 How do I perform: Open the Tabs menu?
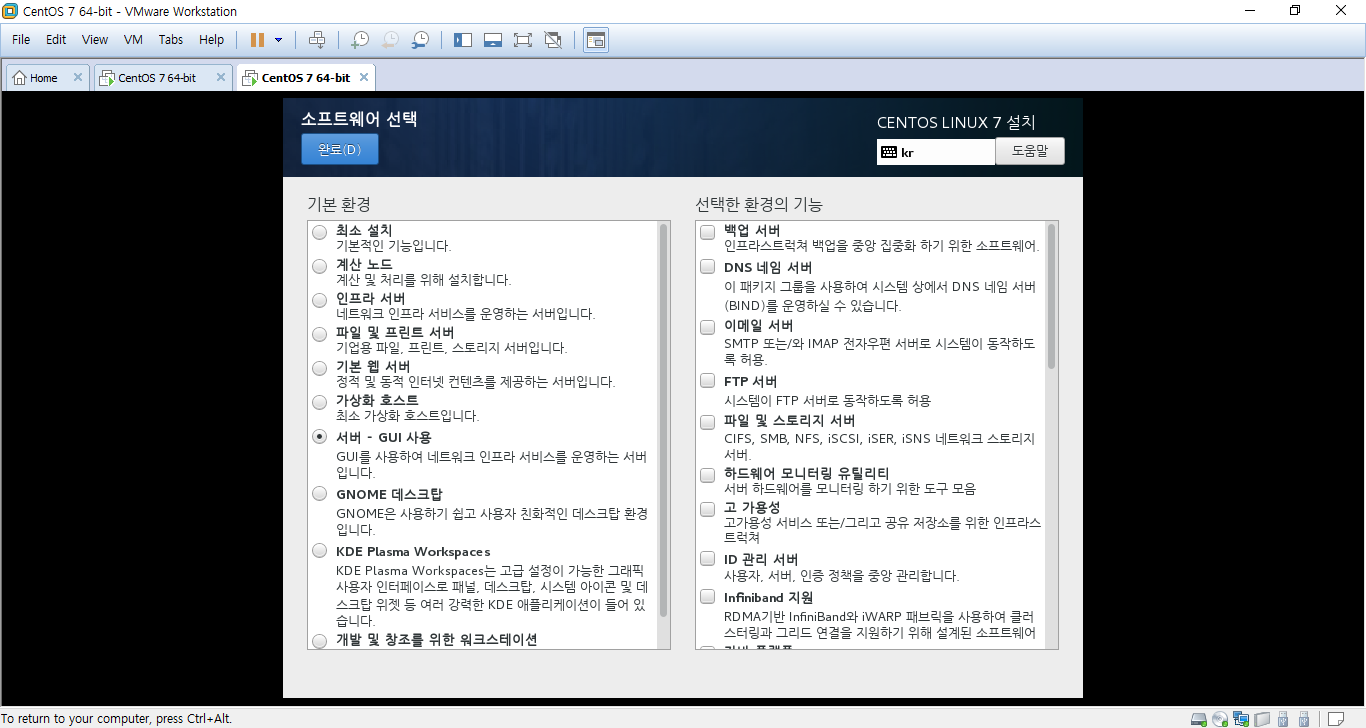tap(171, 40)
